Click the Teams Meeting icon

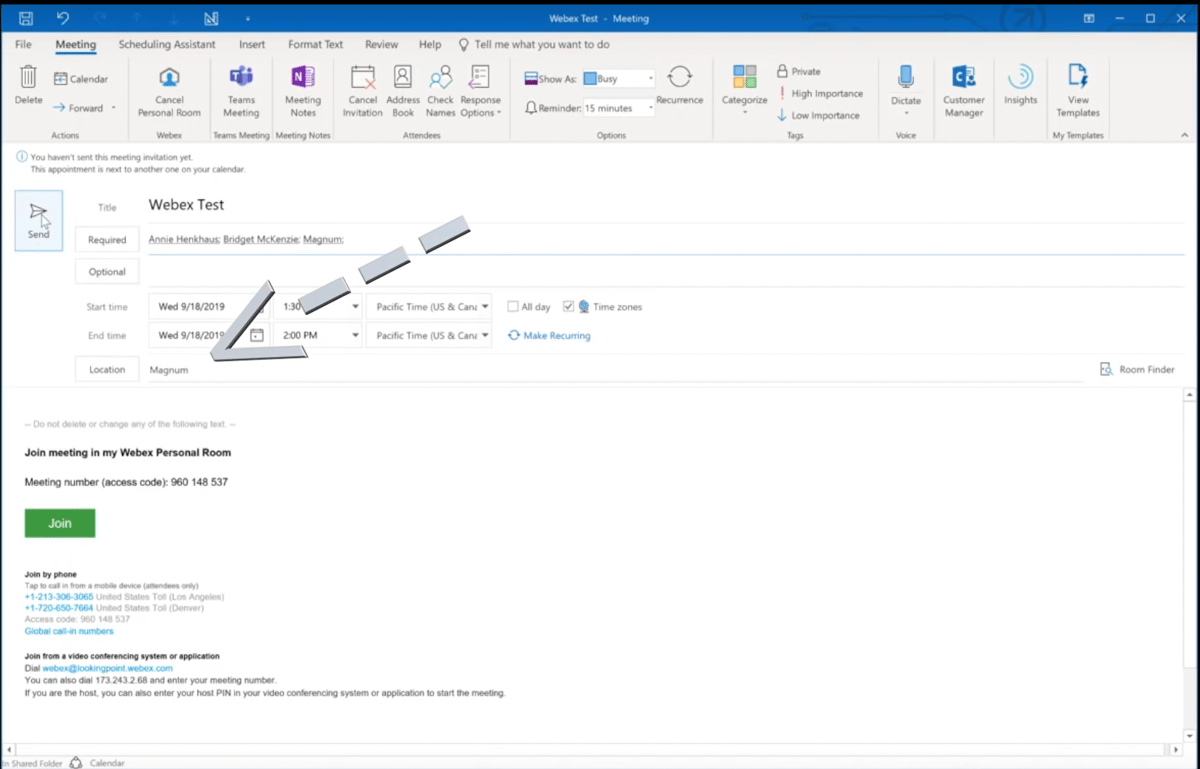coord(241,88)
